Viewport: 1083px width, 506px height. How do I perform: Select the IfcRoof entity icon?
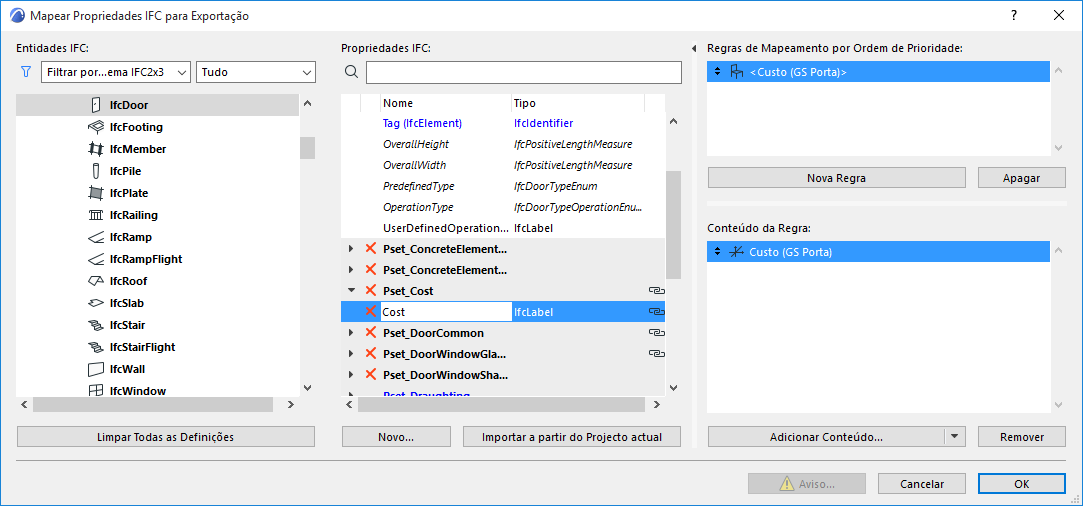coord(95,281)
